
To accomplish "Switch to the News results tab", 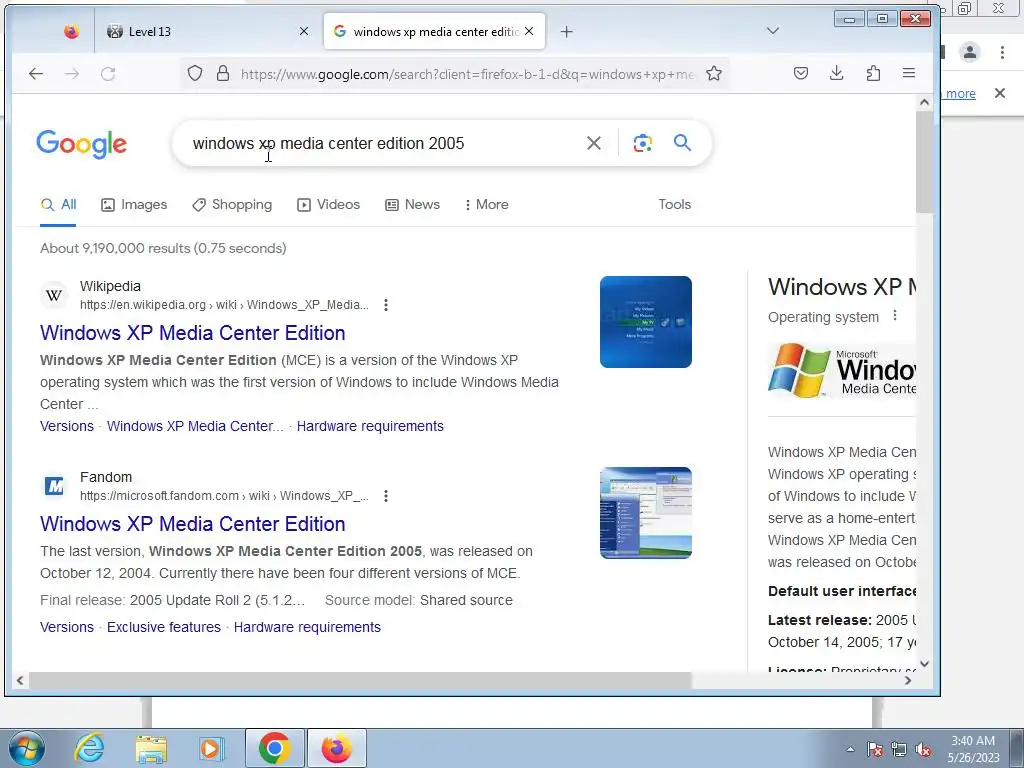I will point(412,204).
